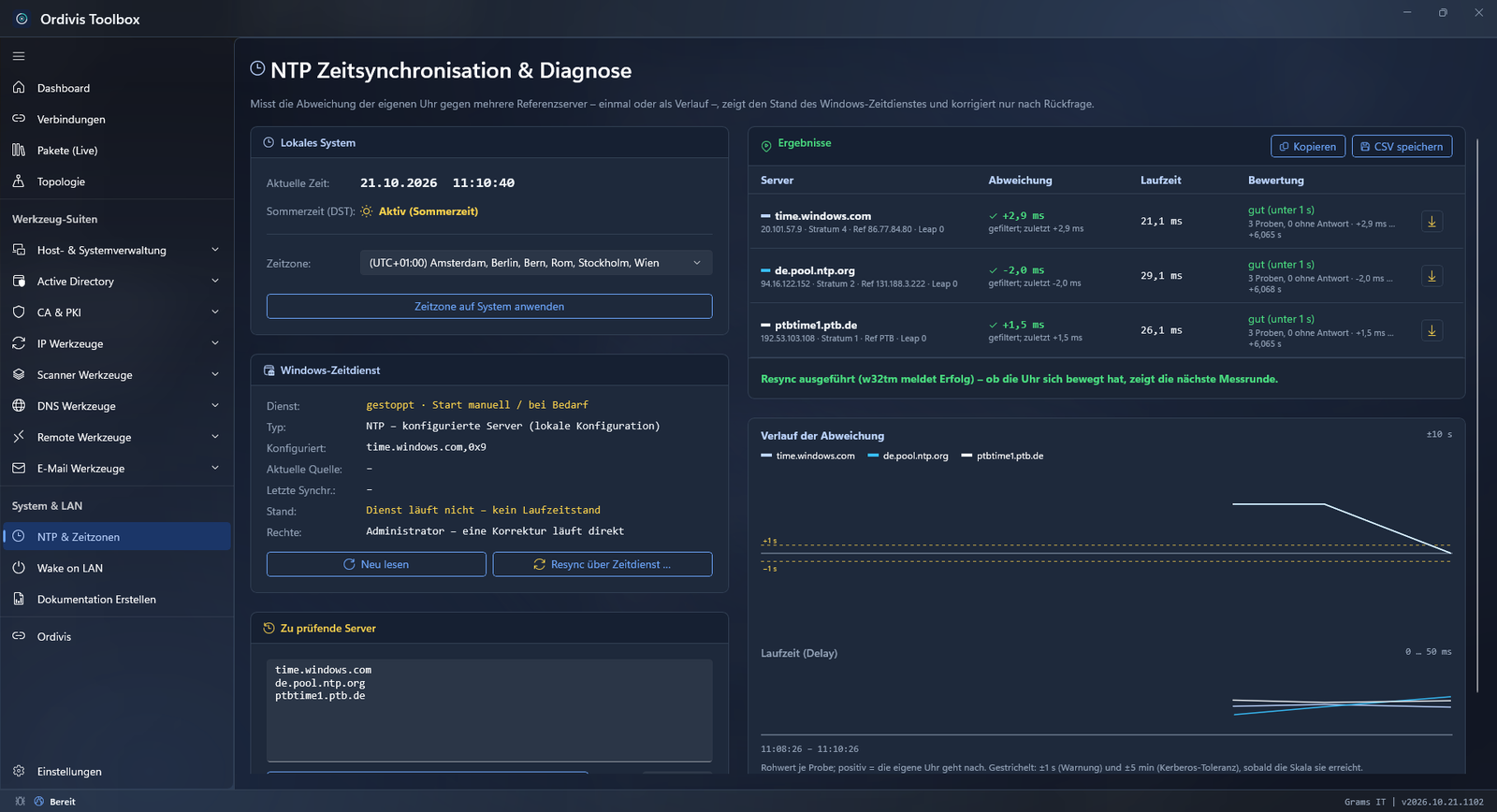
Task: Expand the Active Directory section
Action: click(x=116, y=281)
